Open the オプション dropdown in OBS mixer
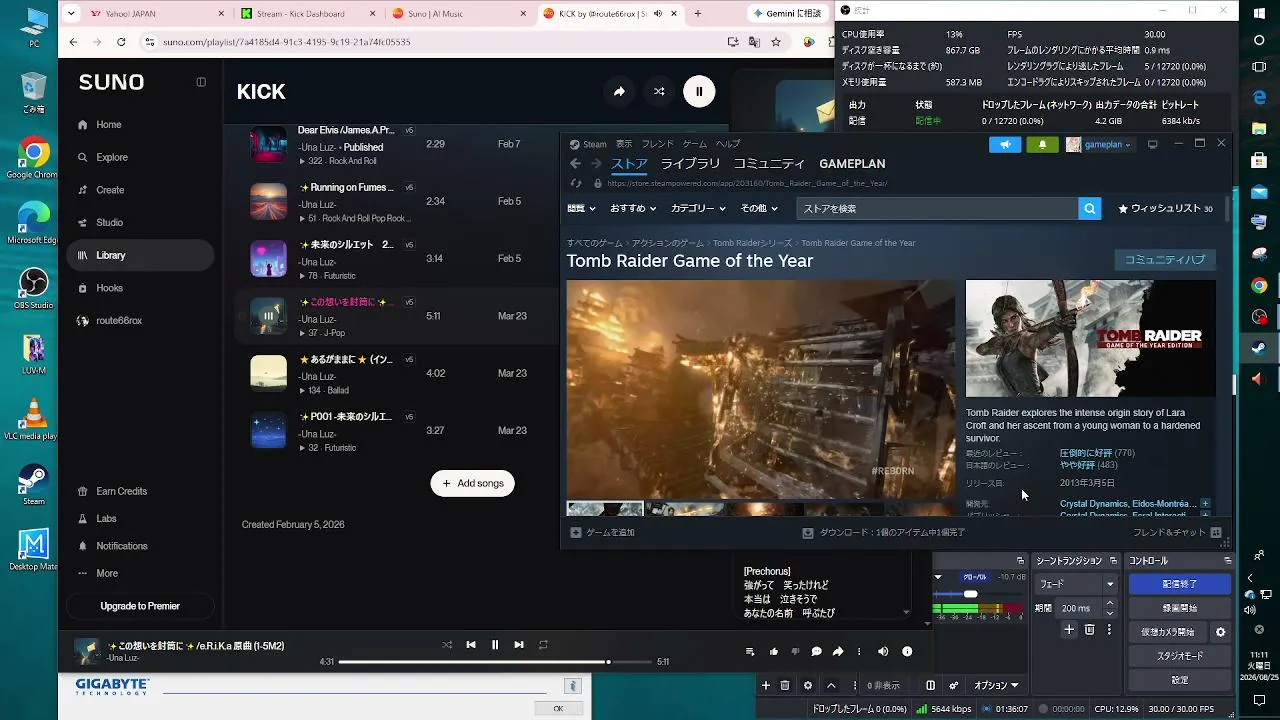The image size is (1280, 720). click(995, 686)
